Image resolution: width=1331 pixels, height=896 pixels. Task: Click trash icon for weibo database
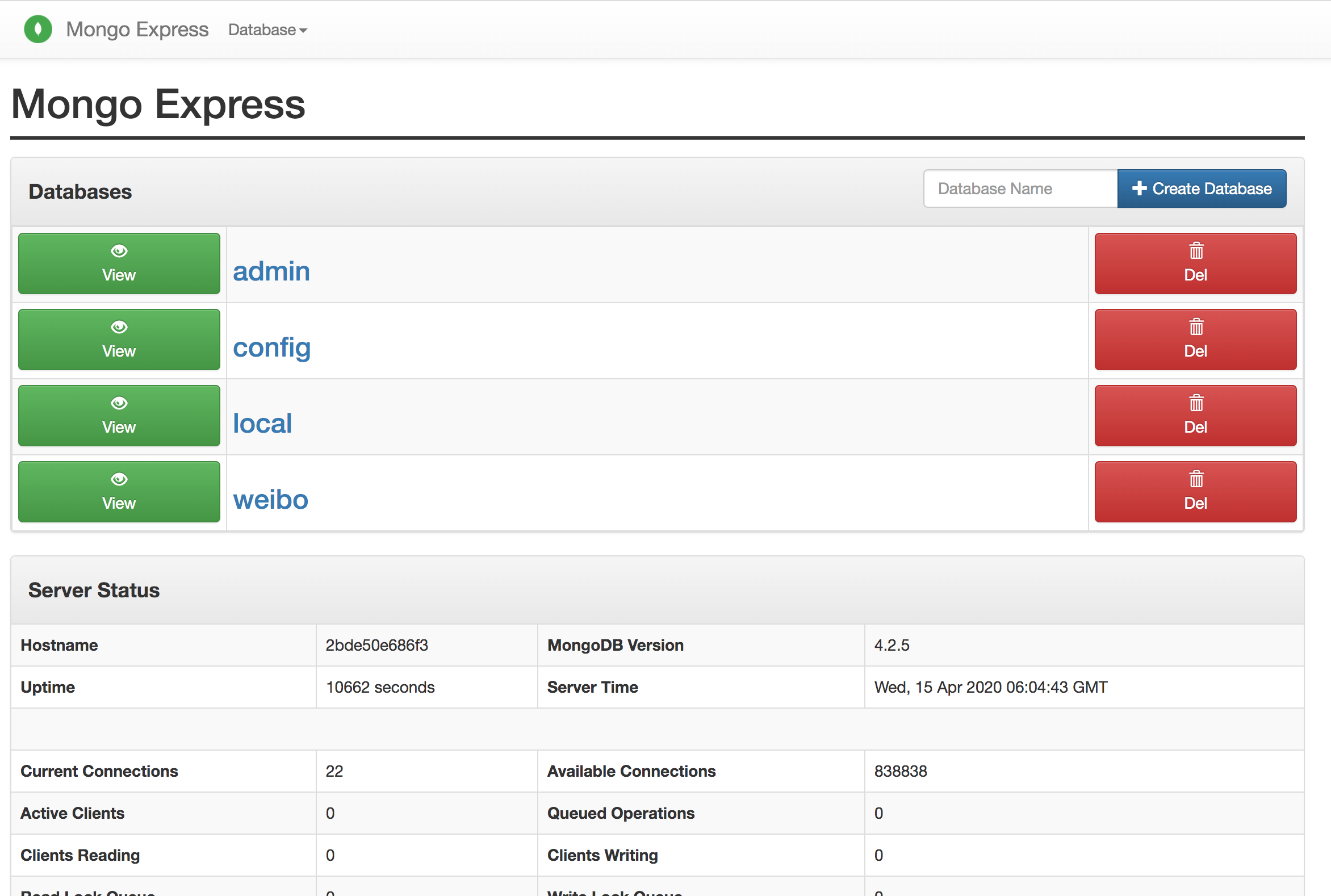tap(1195, 479)
